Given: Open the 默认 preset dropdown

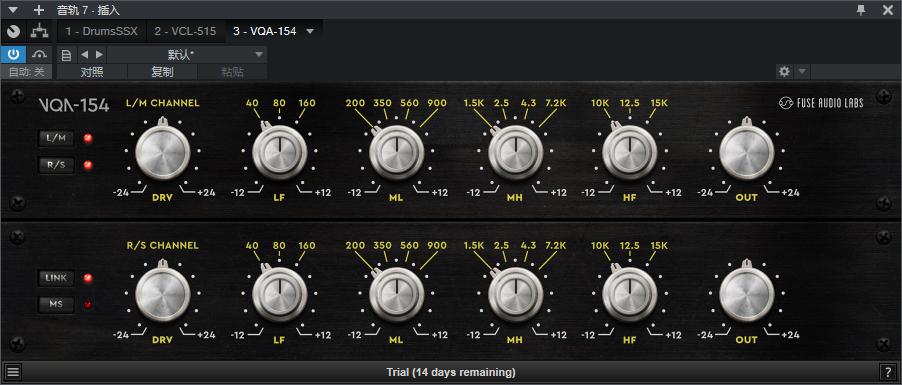Looking at the screenshot, I should [x=187, y=55].
